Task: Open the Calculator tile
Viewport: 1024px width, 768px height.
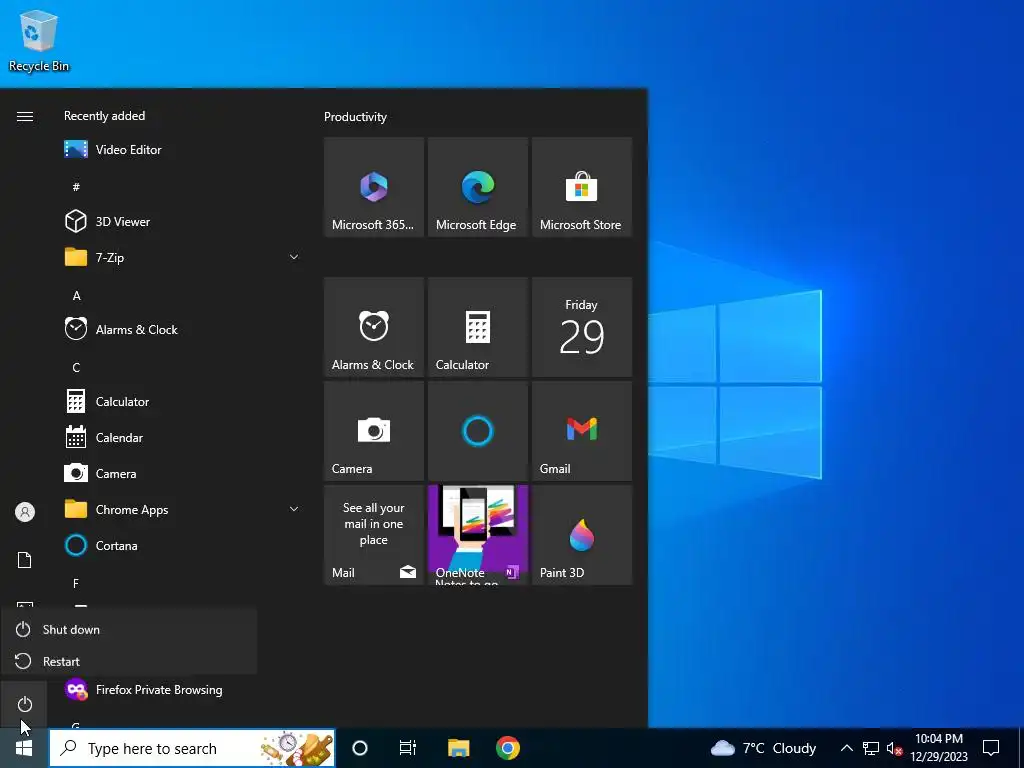Action: point(477,327)
